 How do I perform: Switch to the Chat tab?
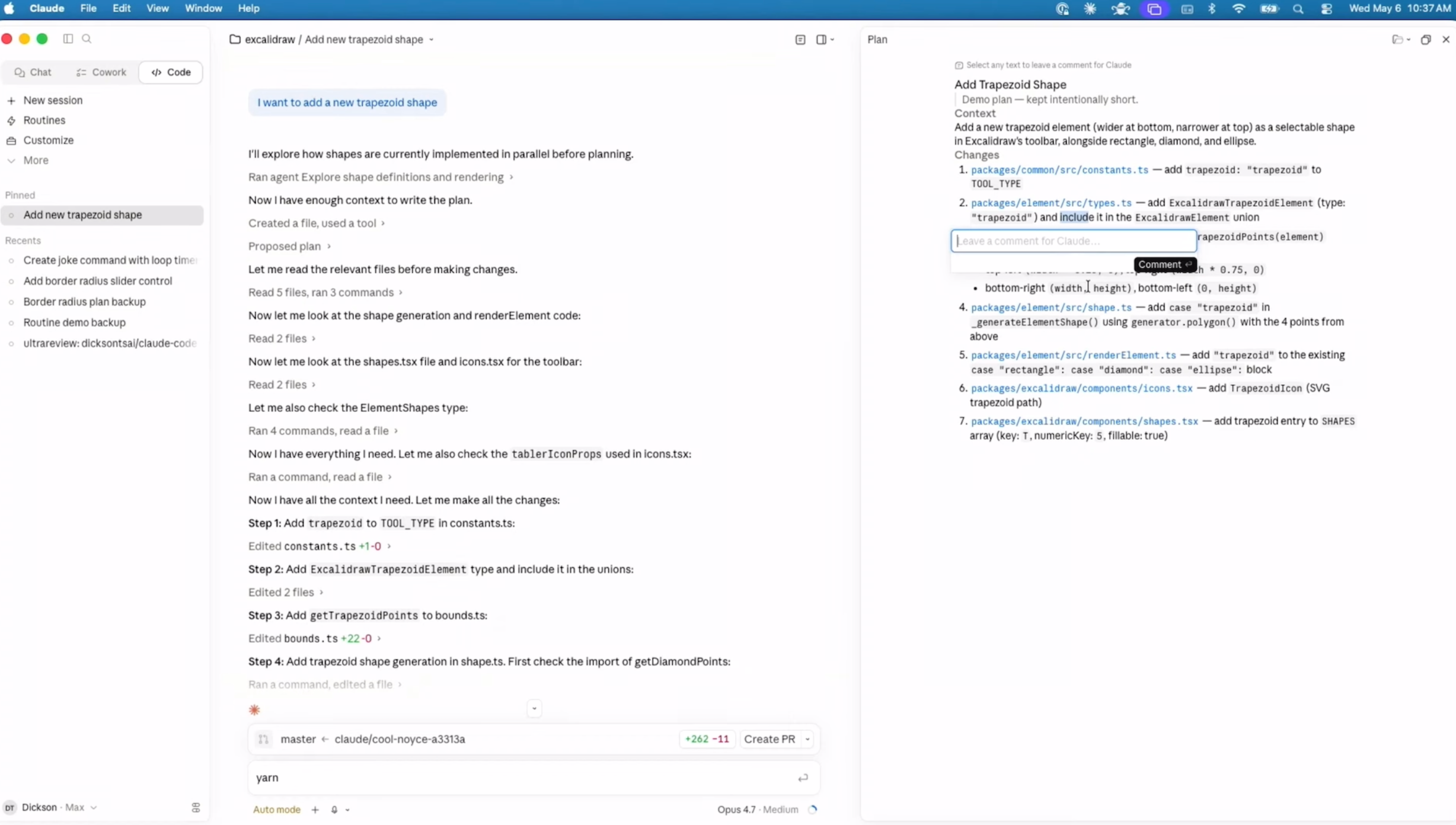pos(33,72)
